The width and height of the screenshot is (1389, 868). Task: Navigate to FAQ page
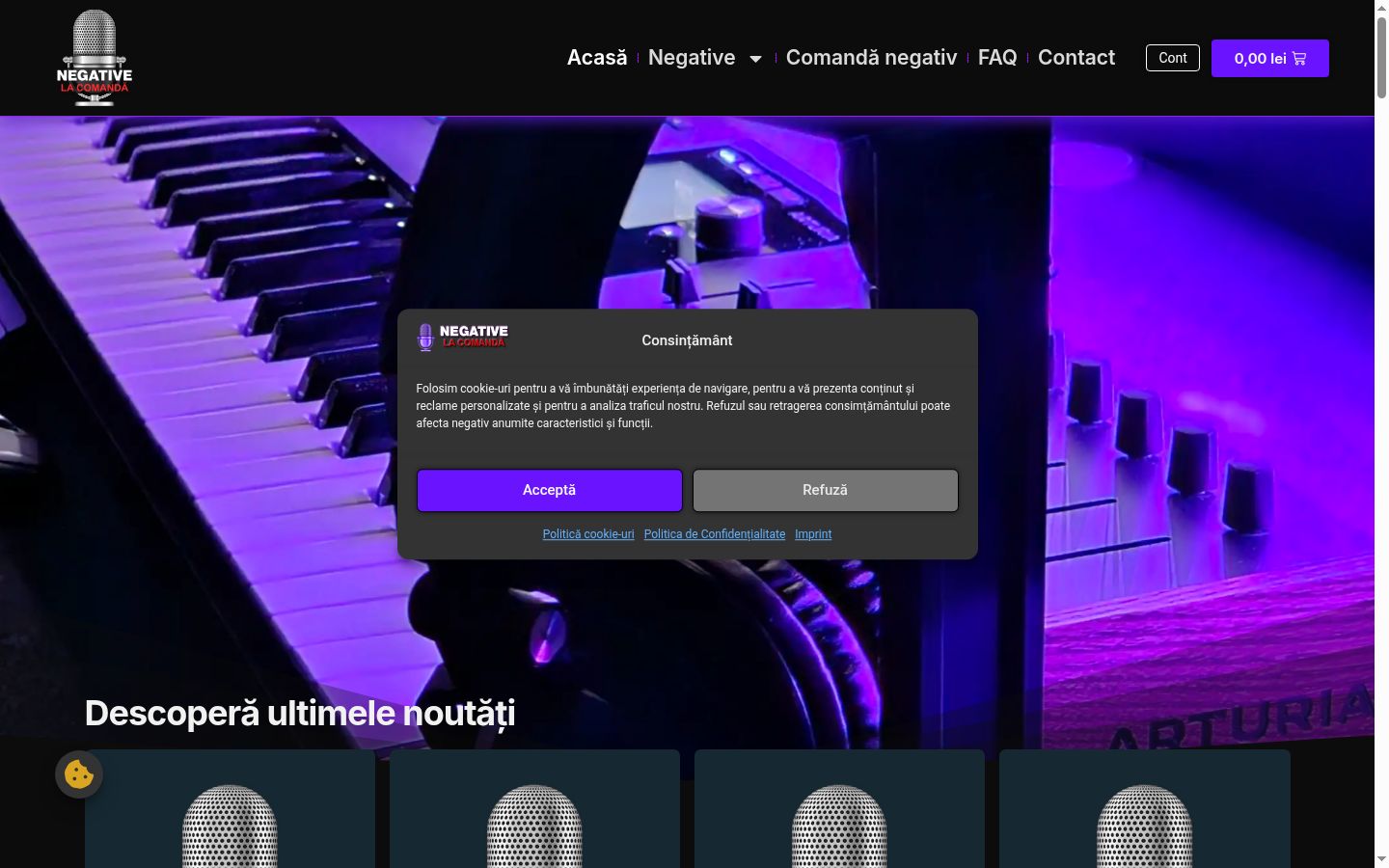tap(997, 58)
